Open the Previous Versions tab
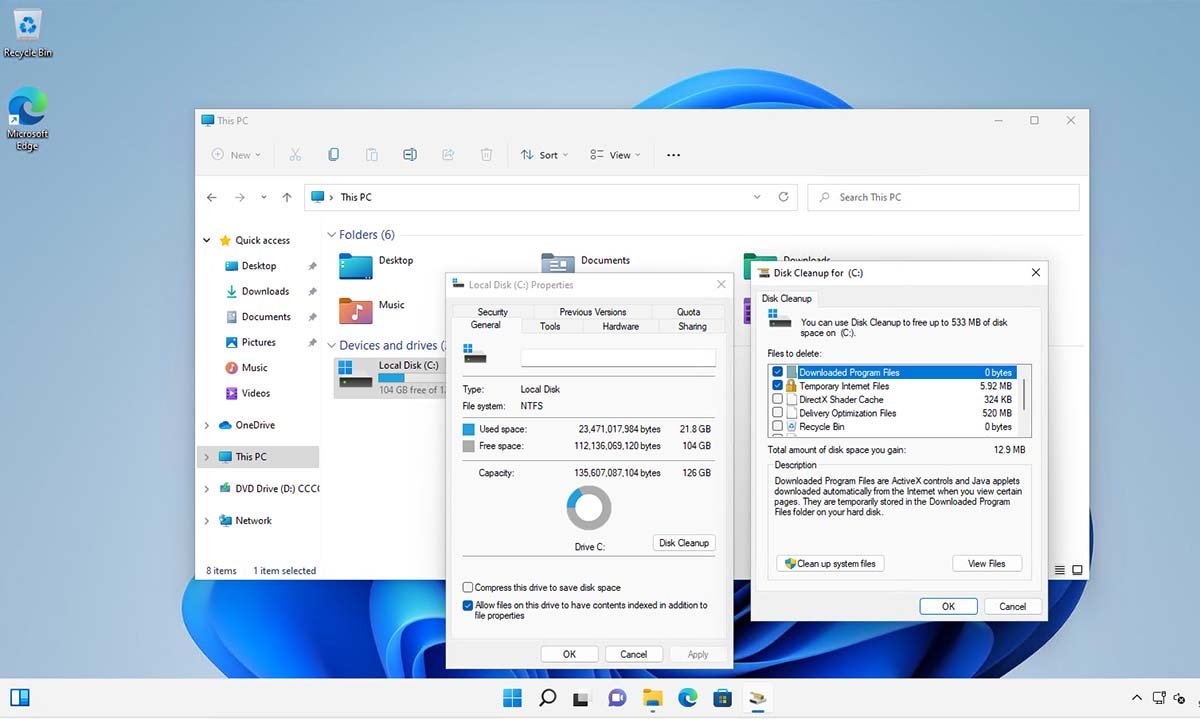1200x719 pixels. (x=594, y=311)
